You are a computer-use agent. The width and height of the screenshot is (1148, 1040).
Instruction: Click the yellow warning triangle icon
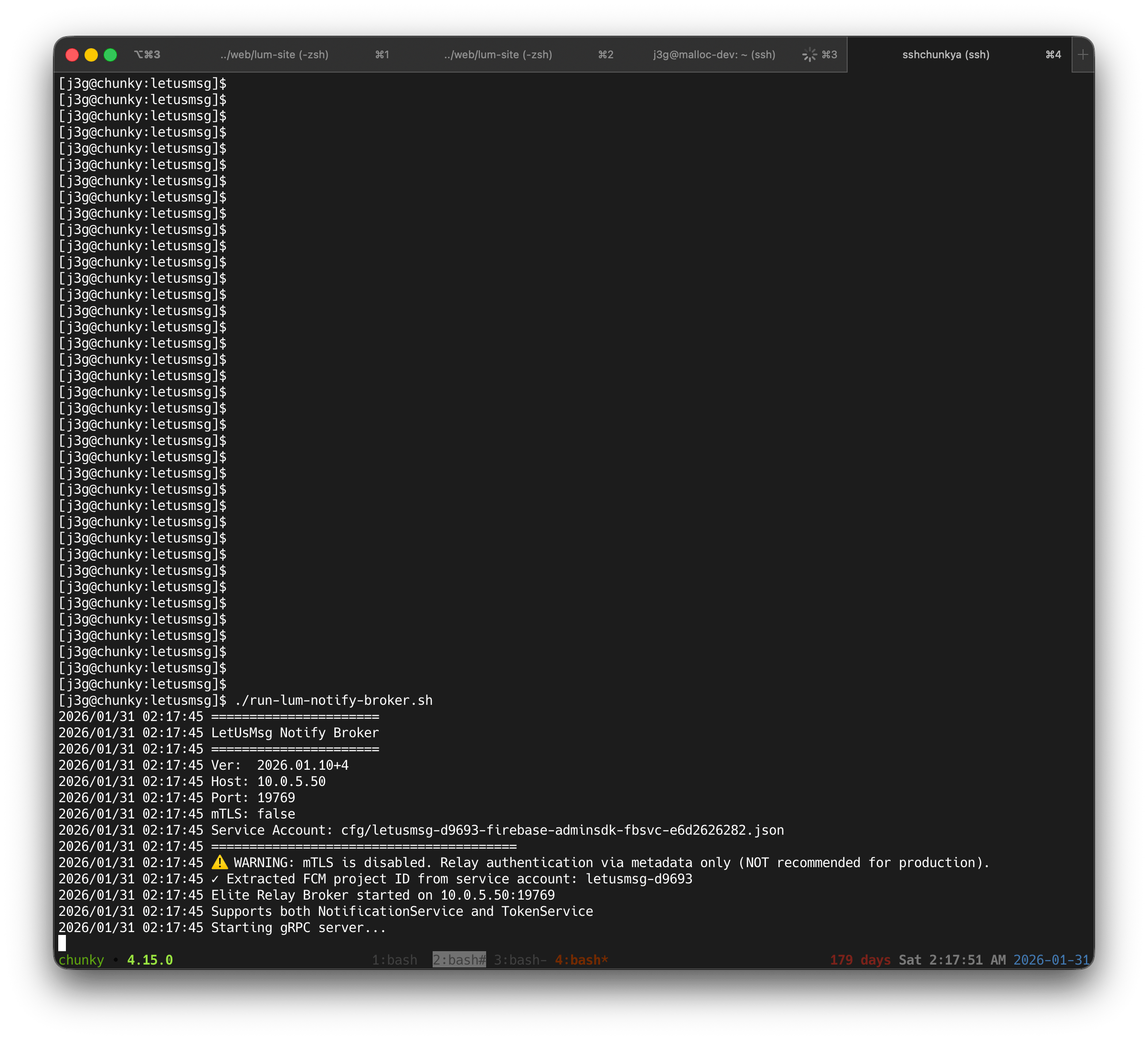[x=220, y=862]
